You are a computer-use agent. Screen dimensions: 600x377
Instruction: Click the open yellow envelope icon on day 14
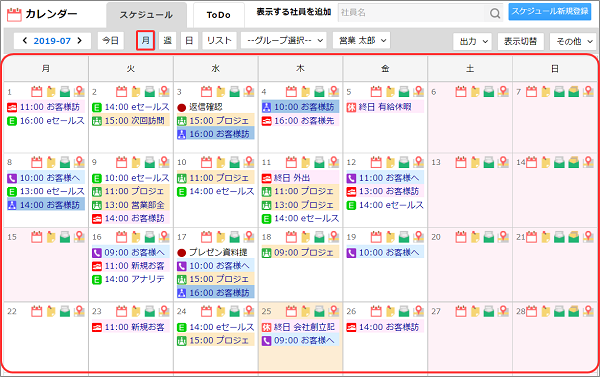[573, 162]
